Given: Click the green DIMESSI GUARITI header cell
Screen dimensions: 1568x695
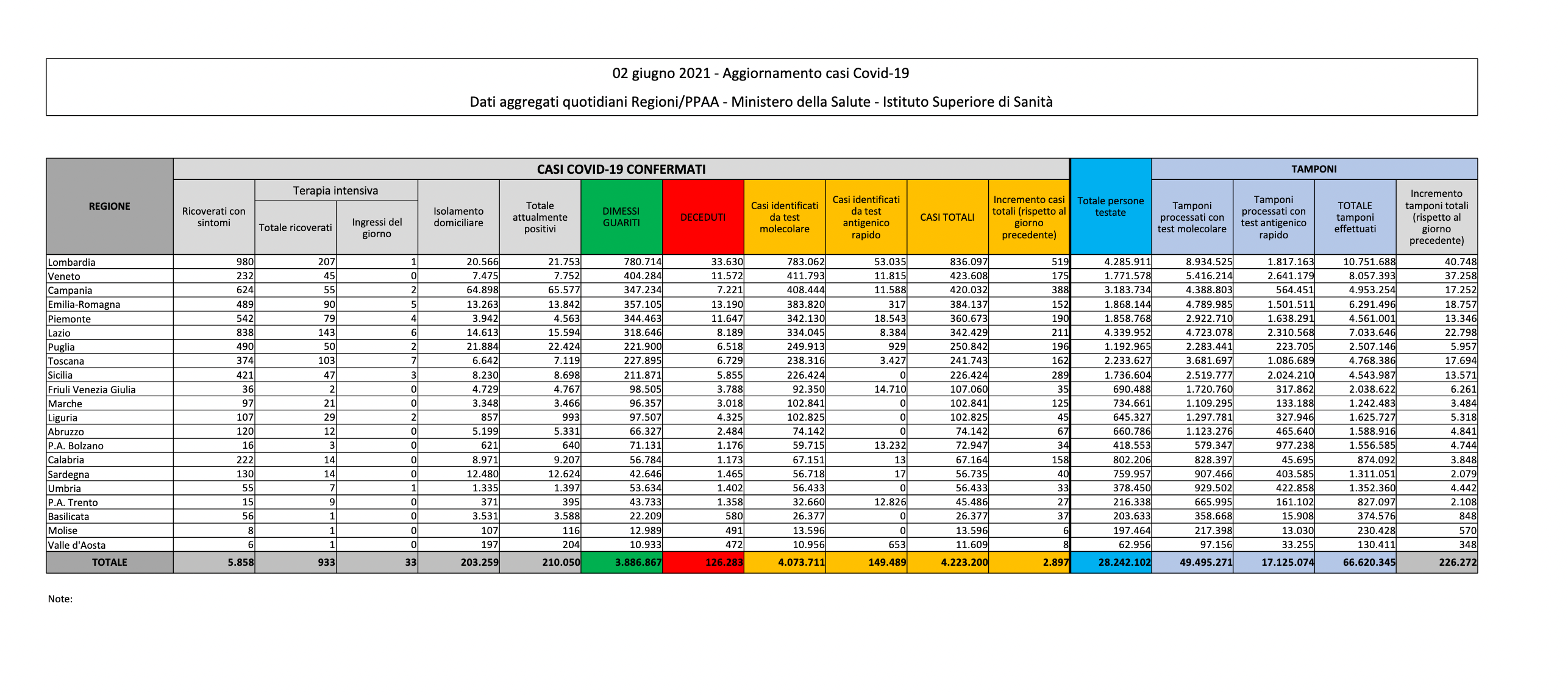Looking at the screenshot, I should coord(621,217).
